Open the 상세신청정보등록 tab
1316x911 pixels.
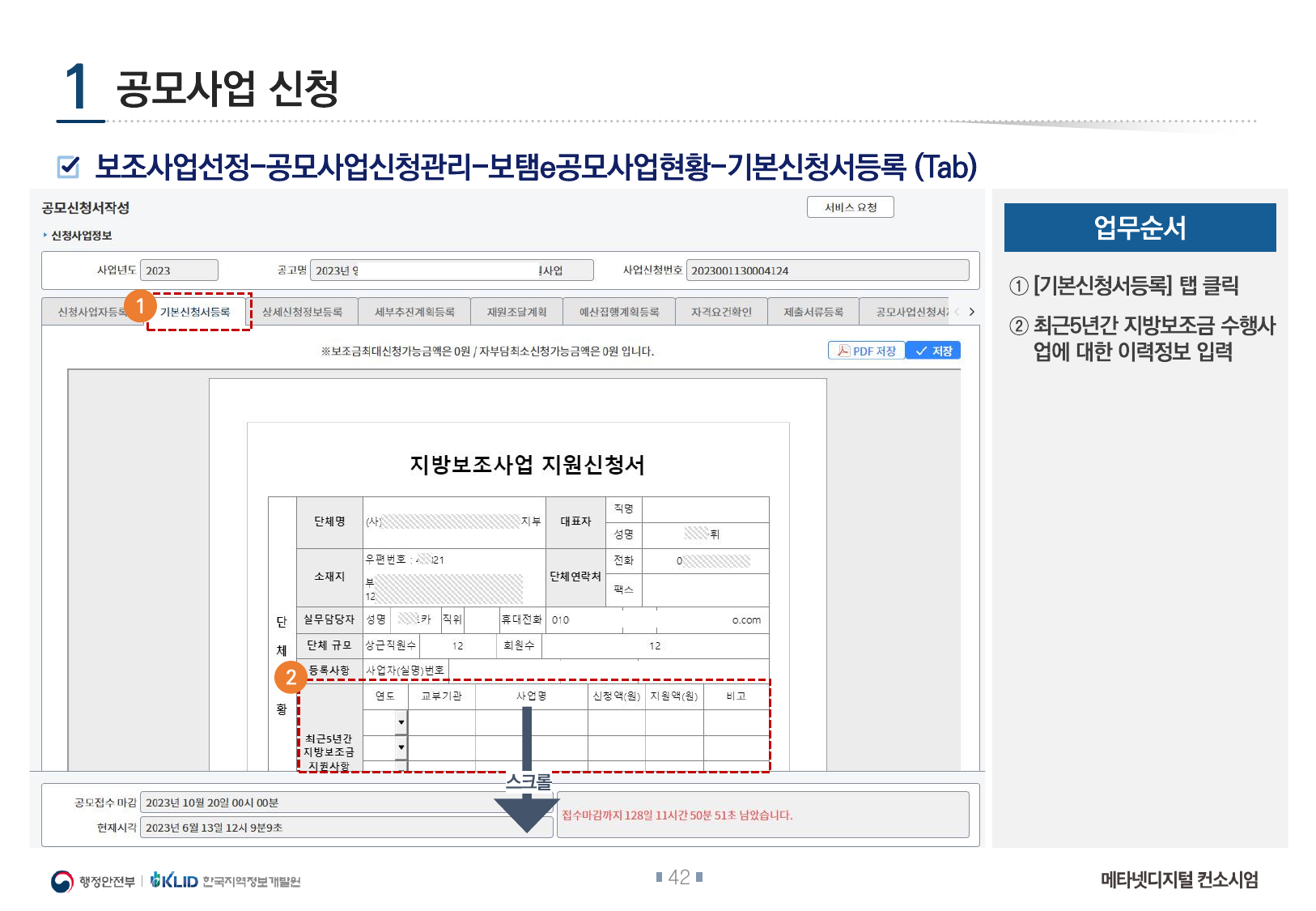302,312
